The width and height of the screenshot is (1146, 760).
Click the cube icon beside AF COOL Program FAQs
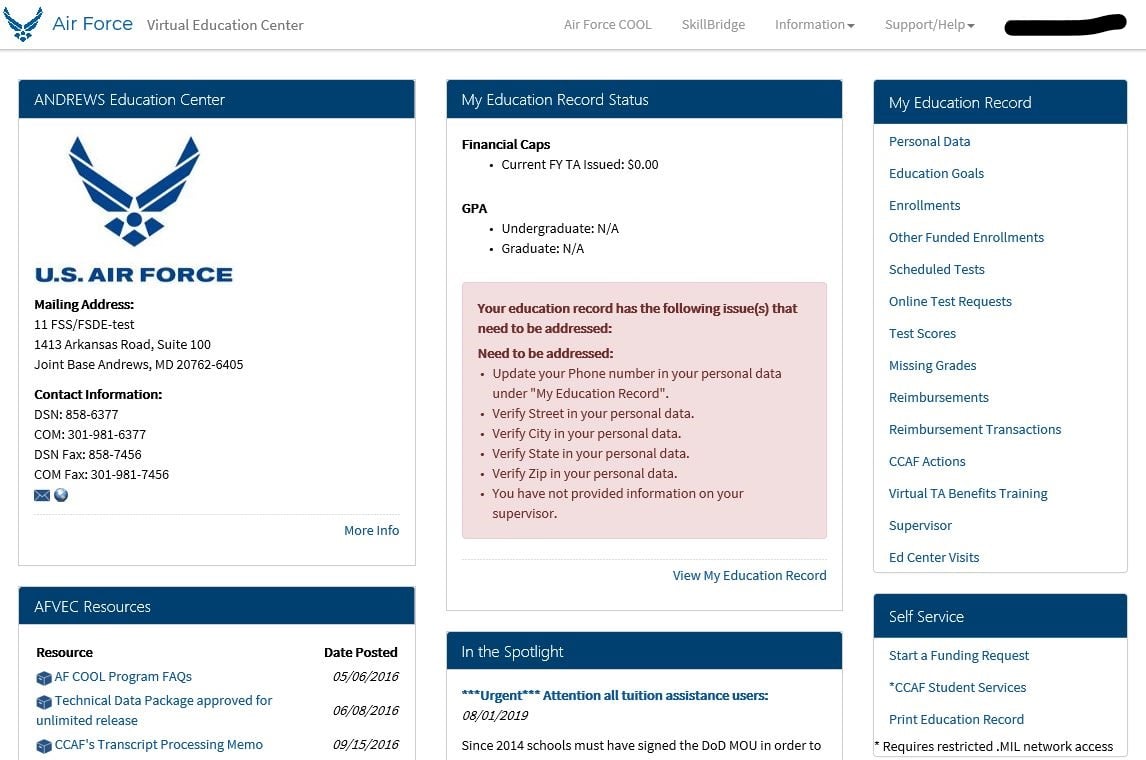pyautogui.click(x=44, y=678)
